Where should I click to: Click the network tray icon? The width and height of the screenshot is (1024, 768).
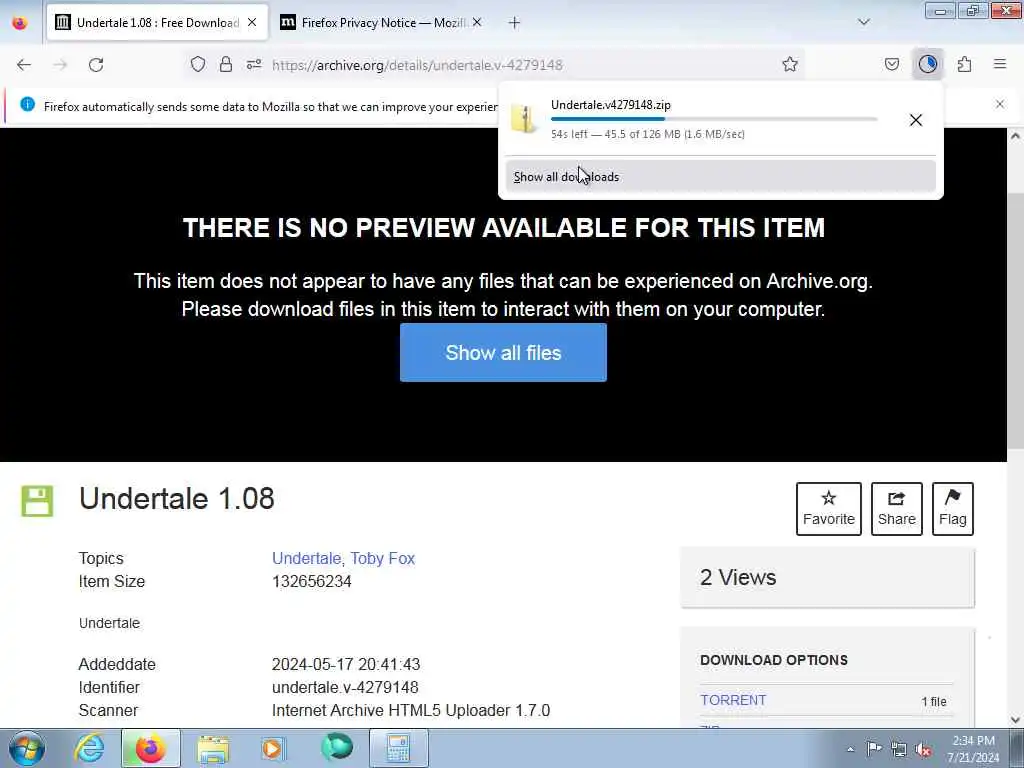899,749
